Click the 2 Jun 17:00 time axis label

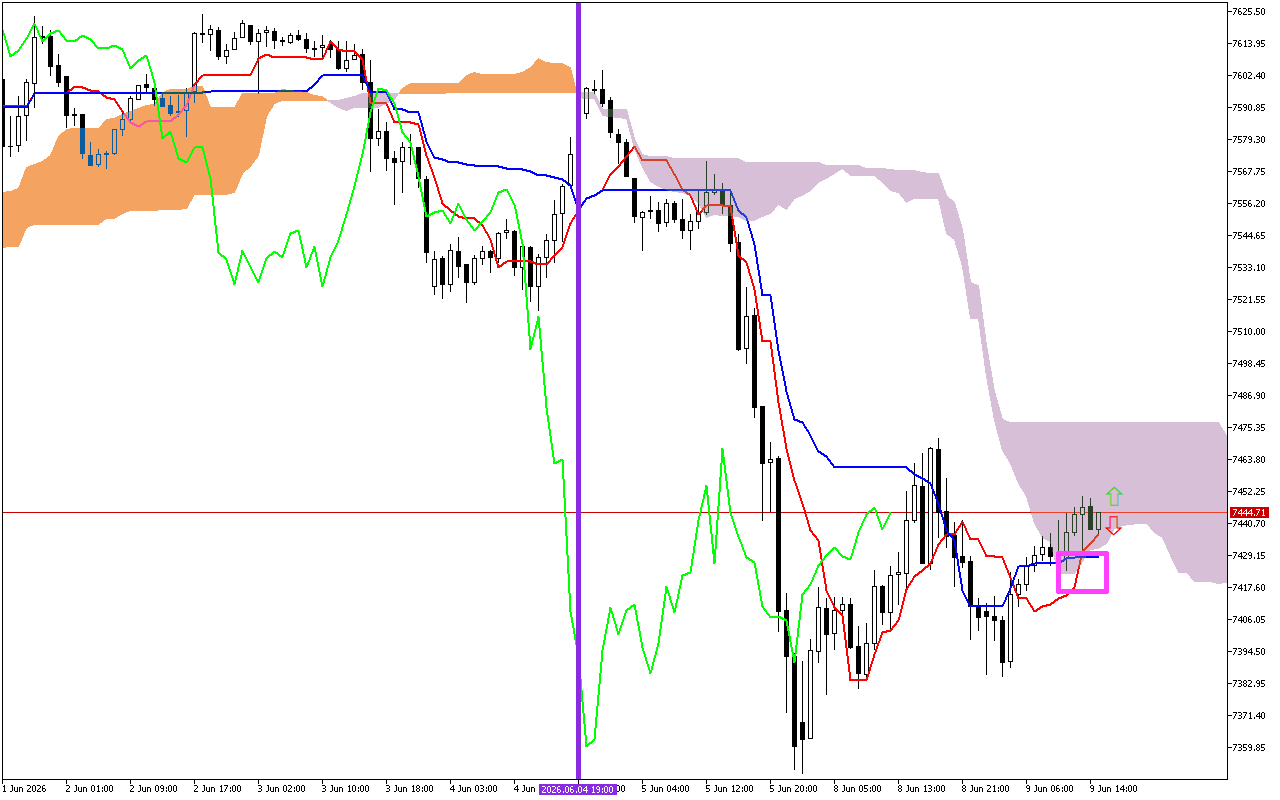coord(217,789)
